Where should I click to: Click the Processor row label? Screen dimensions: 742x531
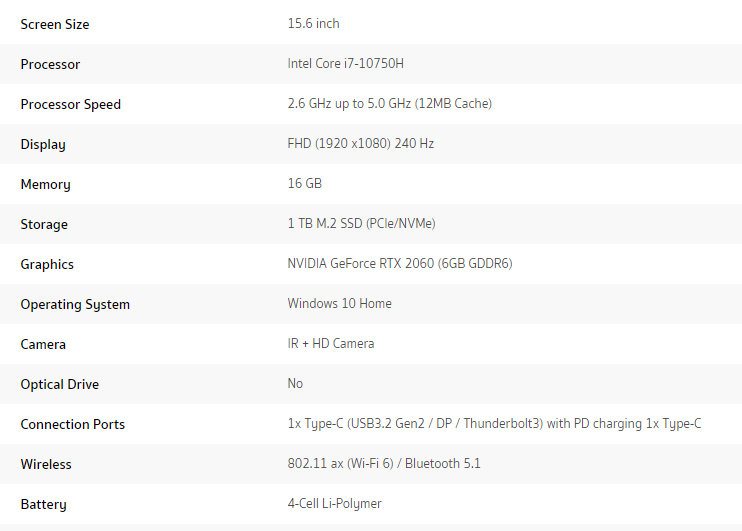[x=50, y=64]
